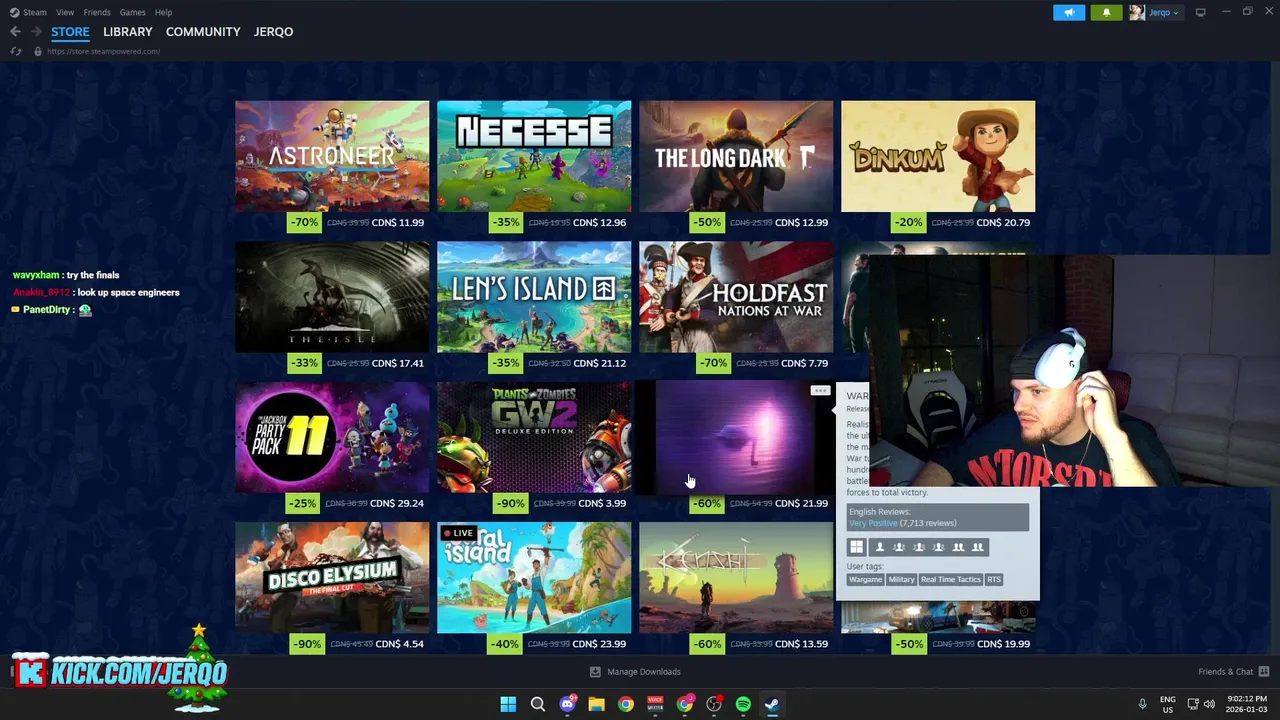Image resolution: width=1280 pixels, height=720 pixels.
Task: Click the -90% discount on Disco Elysium
Action: (x=306, y=644)
